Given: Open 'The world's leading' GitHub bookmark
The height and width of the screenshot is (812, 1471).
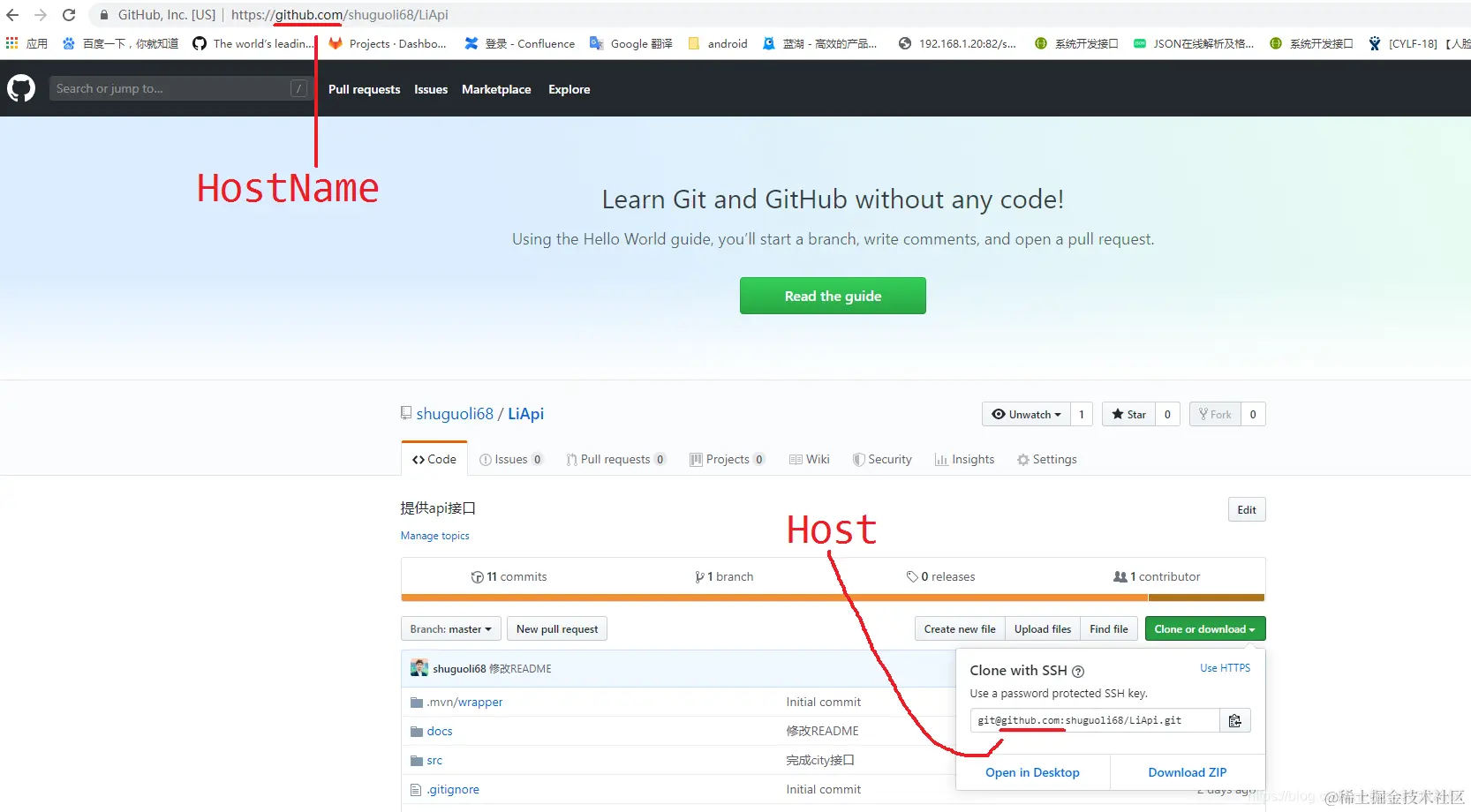Looking at the screenshot, I should (253, 43).
